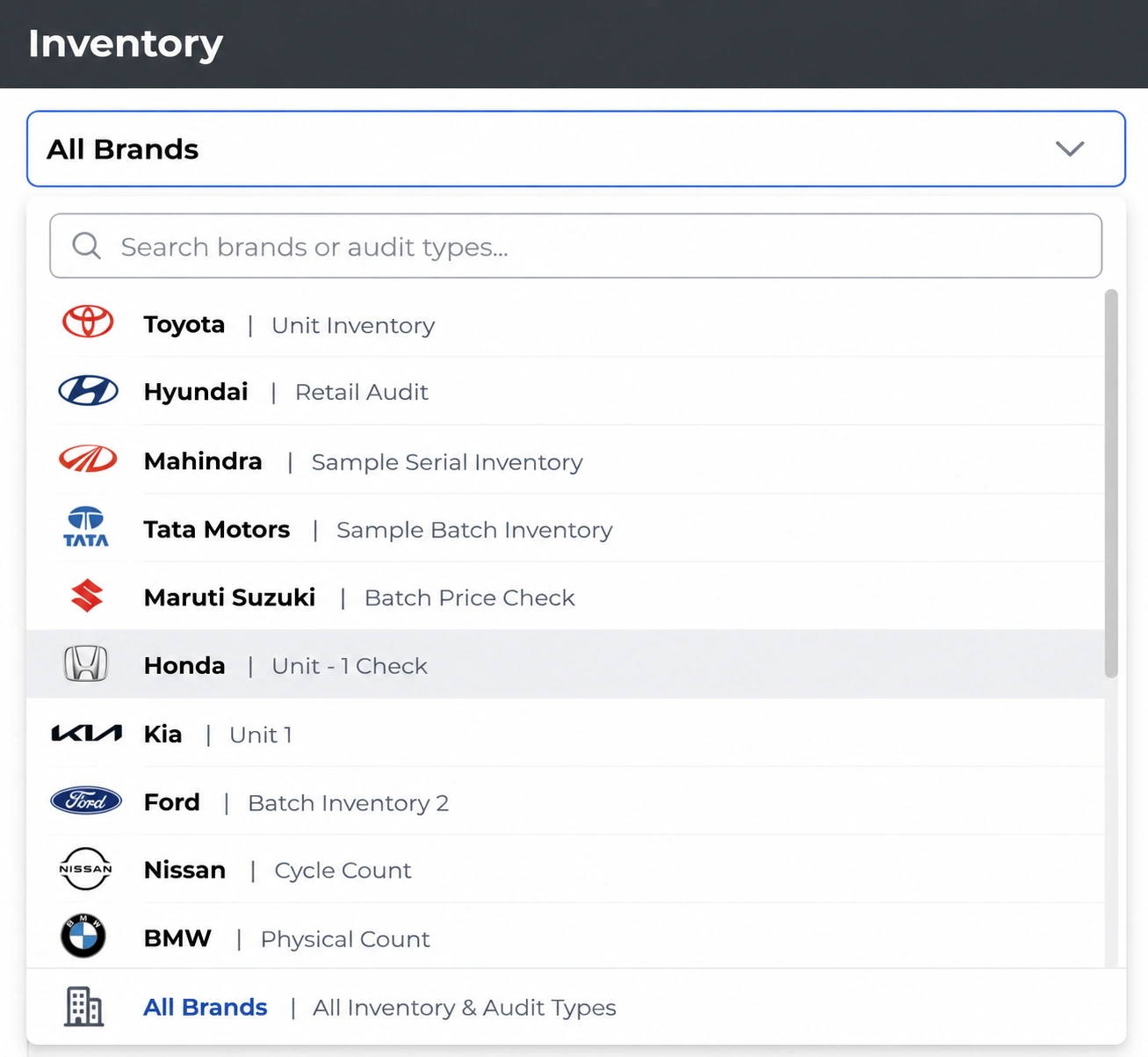Click the dropdown list scrollbar thumb
The width and height of the screenshot is (1148, 1057).
point(1111,483)
